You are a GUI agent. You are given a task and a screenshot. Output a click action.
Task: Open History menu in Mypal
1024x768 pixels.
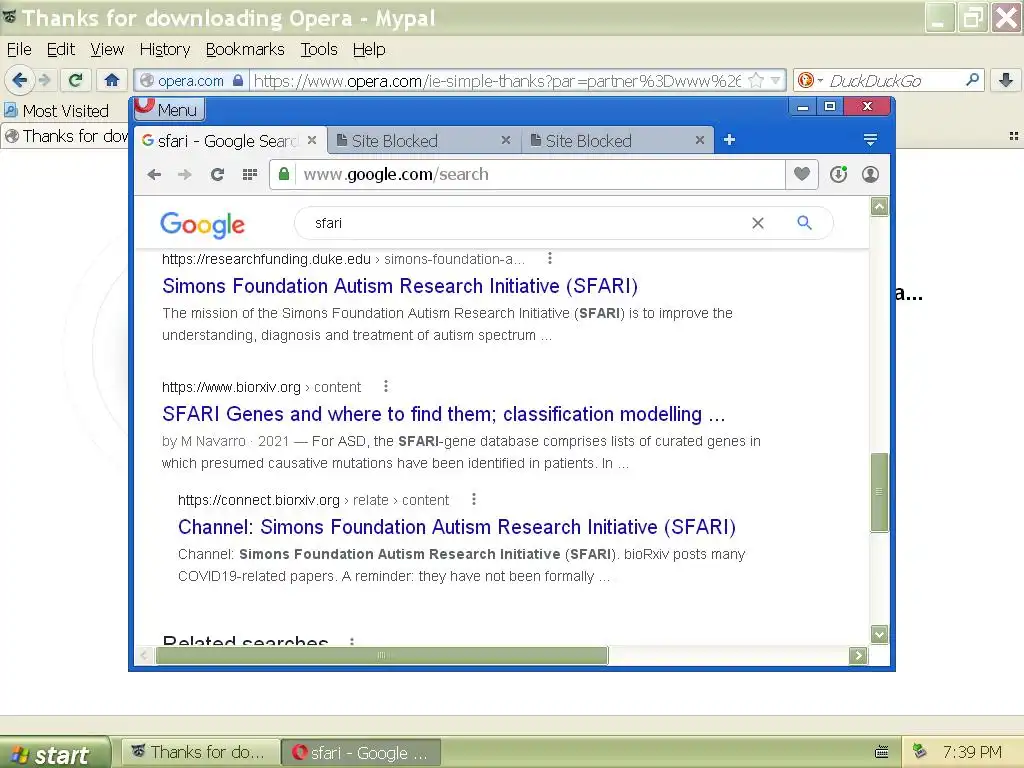pyautogui.click(x=165, y=50)
